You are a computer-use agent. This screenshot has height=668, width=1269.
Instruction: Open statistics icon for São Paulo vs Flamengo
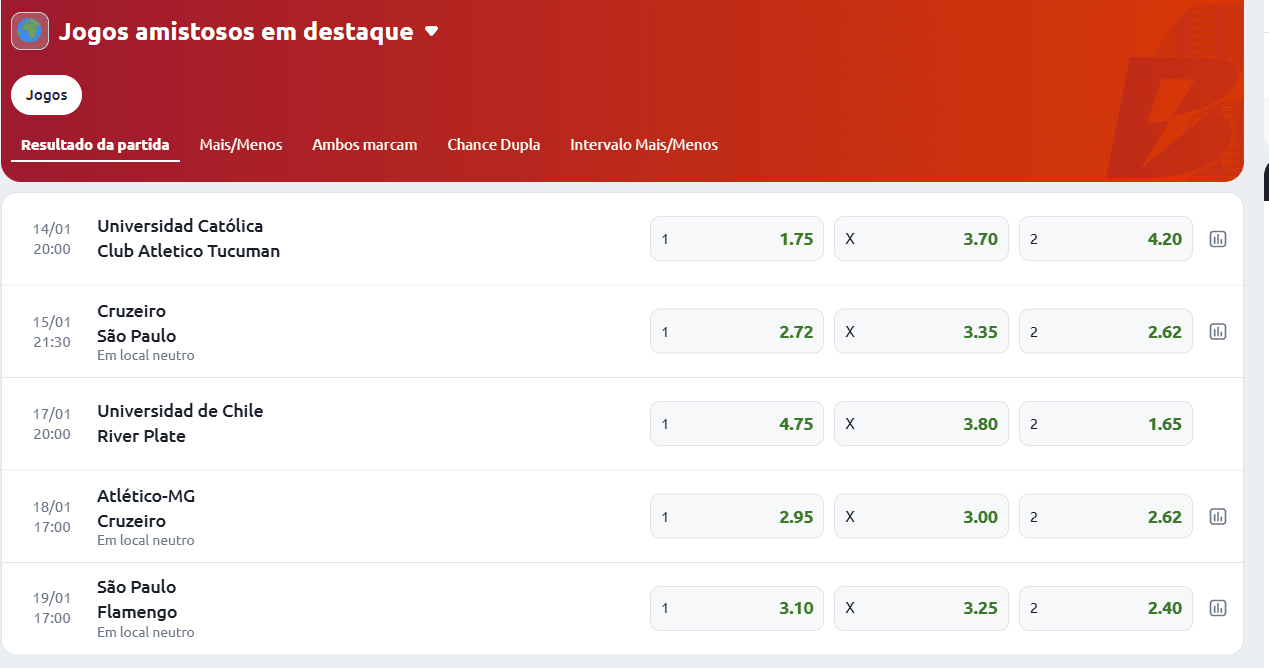tap(1217, 607)
